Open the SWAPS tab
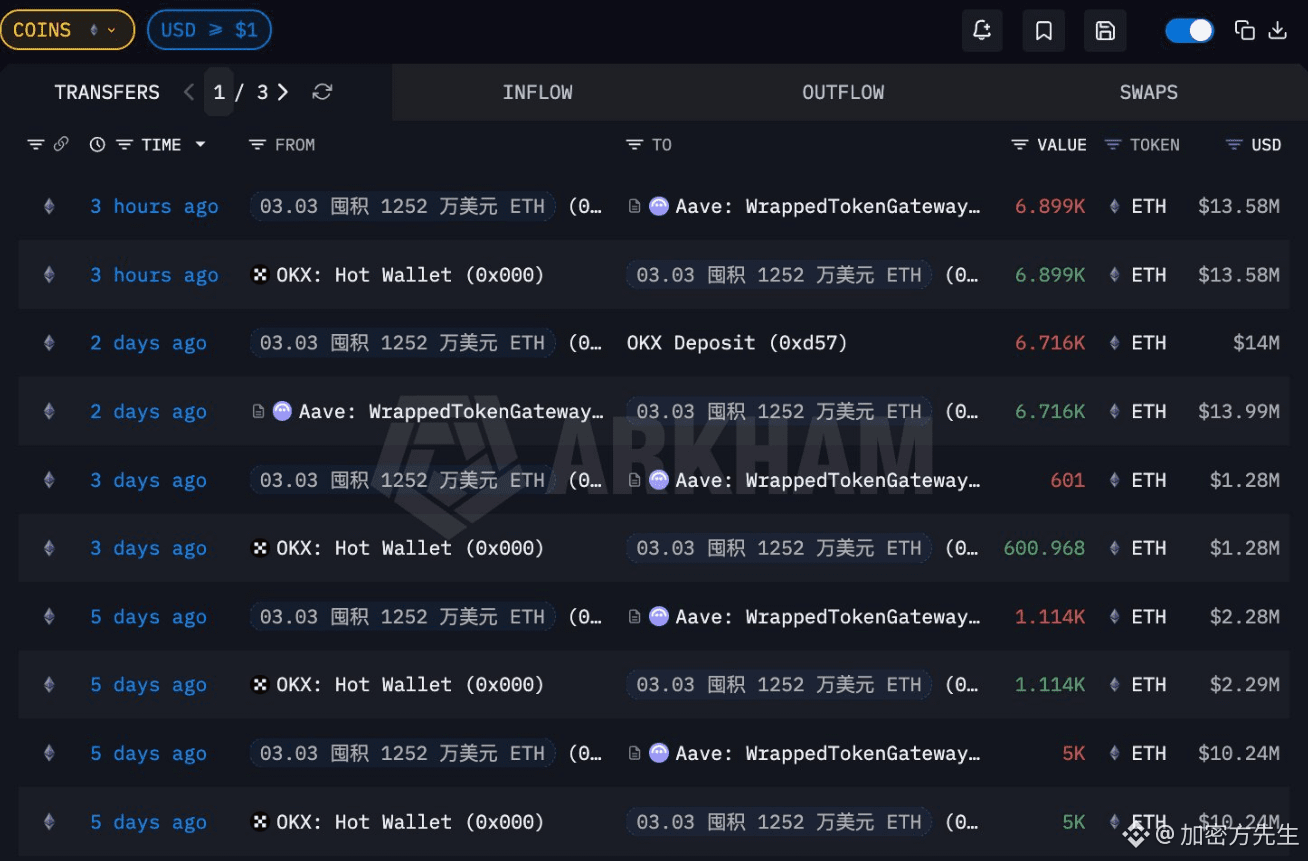This screenshot has height=861, width=1308. (1148, 92)
